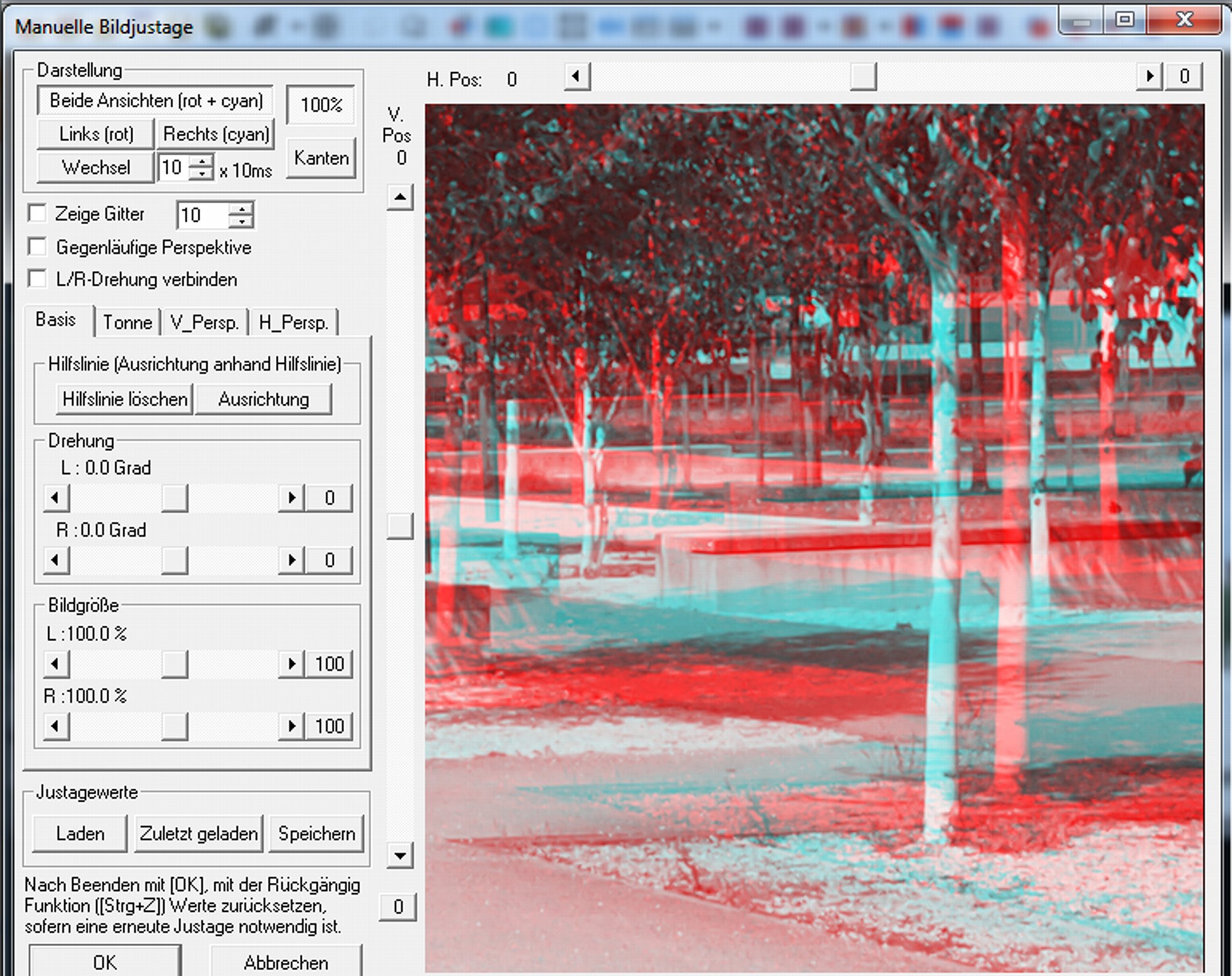Click Hilfslinie löschen button

(x=125, y=399)
